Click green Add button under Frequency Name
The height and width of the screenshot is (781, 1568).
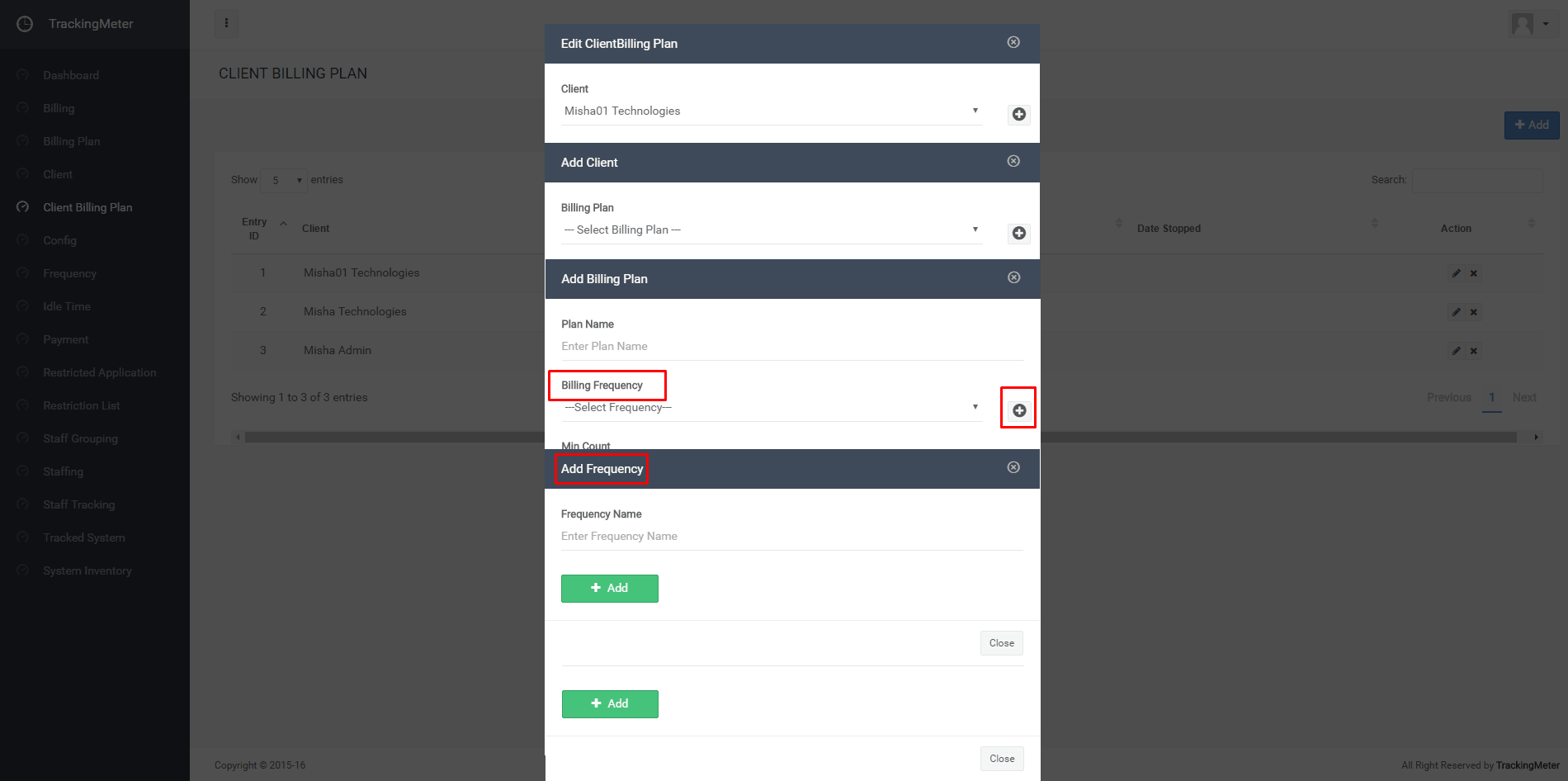click(x=609, y=589)
